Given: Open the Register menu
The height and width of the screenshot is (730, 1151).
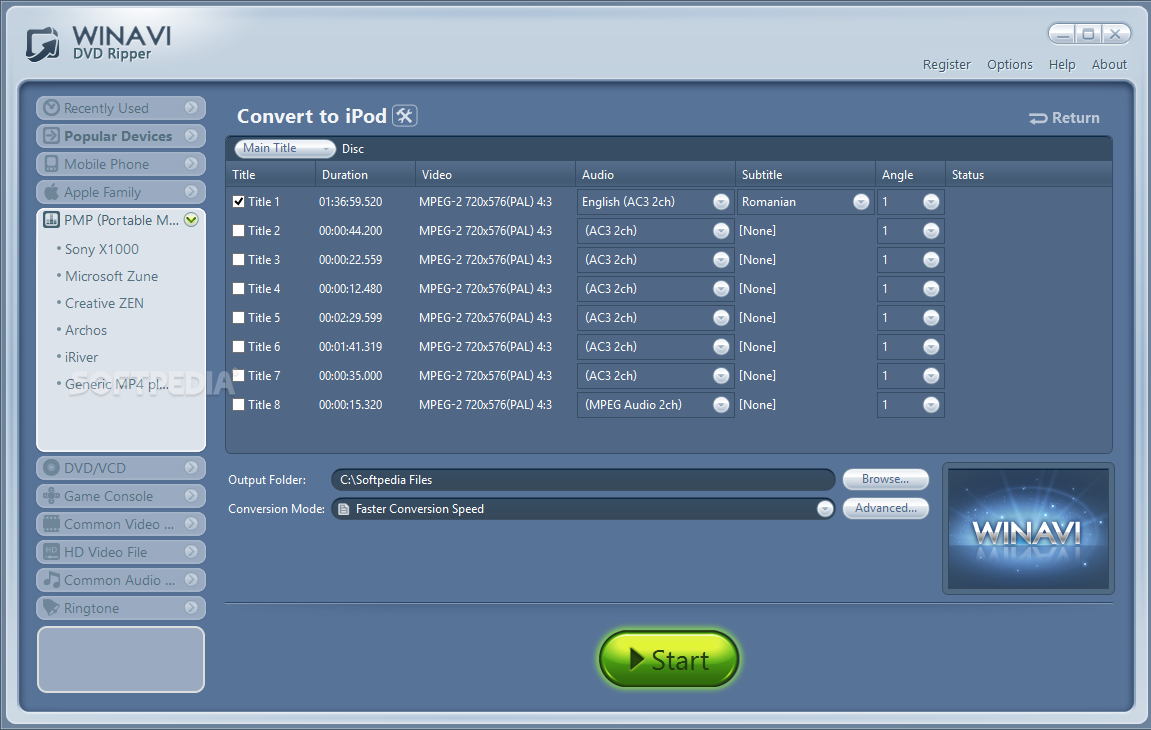Looking at the screenshot, I should tap(946, 65).
